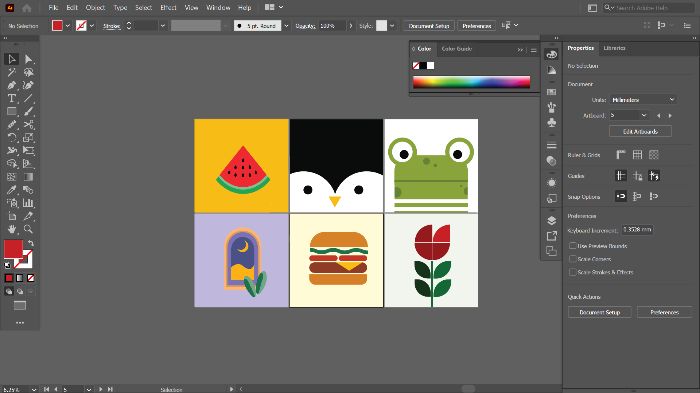This screenshot has width=700, height=393.
Task: Click Document Setup in control bar
Action: (x=429, y=26)
